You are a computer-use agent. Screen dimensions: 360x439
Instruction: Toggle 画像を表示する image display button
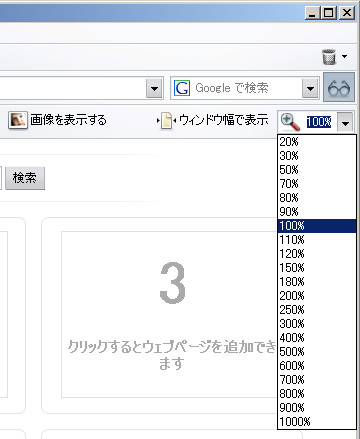(x=57, y=120)
